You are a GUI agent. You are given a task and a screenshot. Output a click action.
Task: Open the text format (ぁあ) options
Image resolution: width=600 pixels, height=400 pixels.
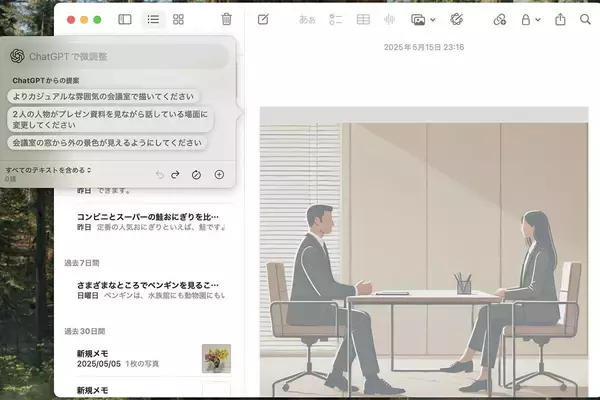pos(307,19)
